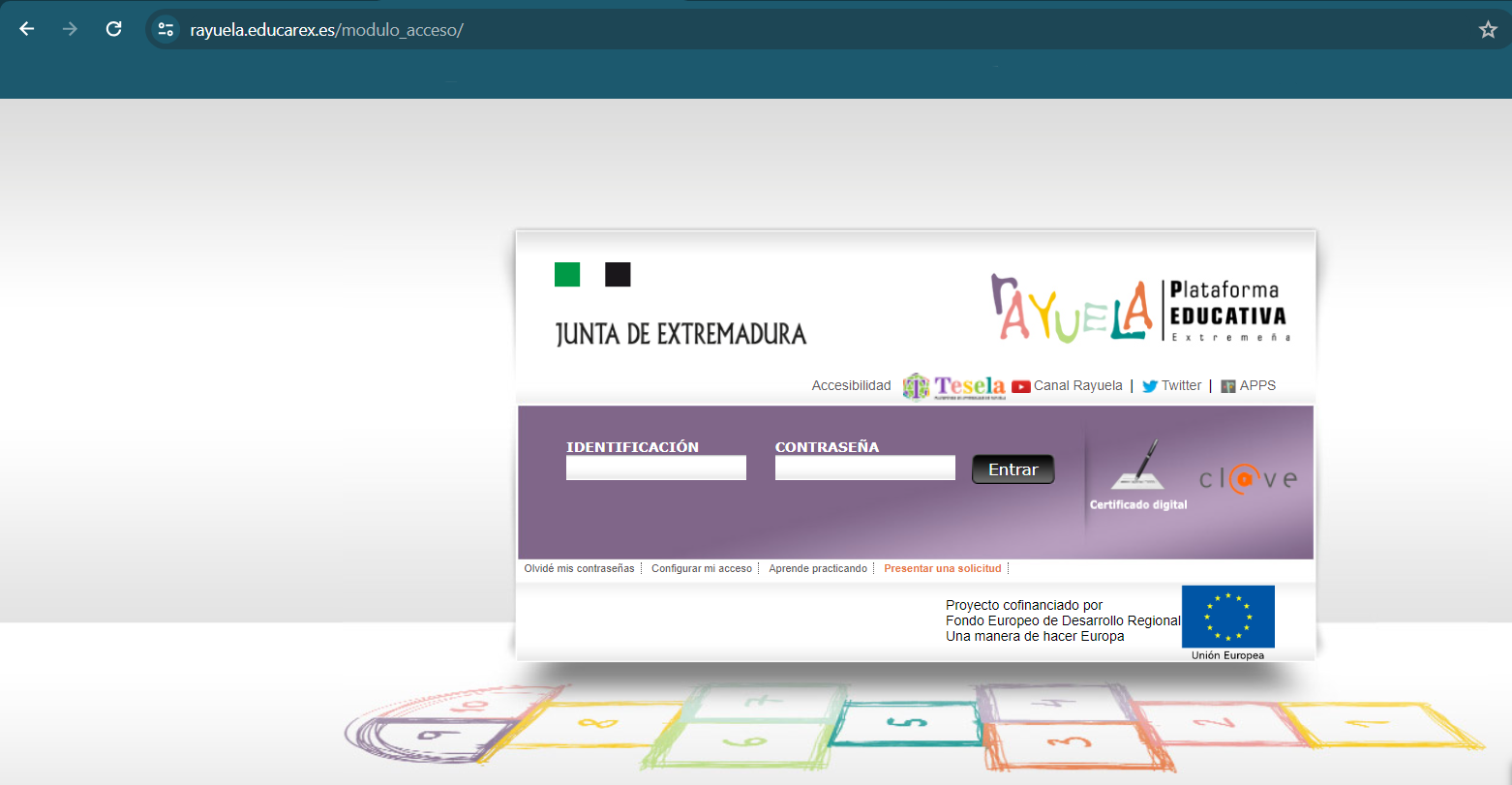Open the Twitter text link

click(1181, 385)
